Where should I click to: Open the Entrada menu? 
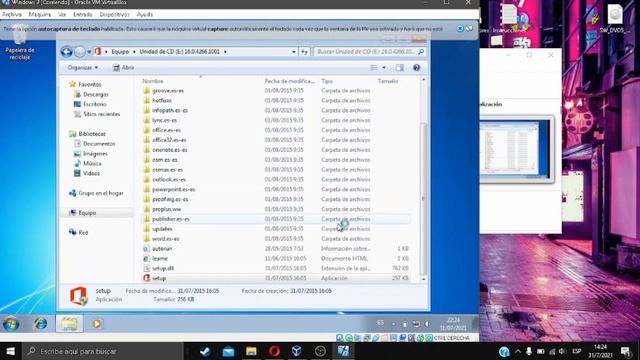[83, 14]
